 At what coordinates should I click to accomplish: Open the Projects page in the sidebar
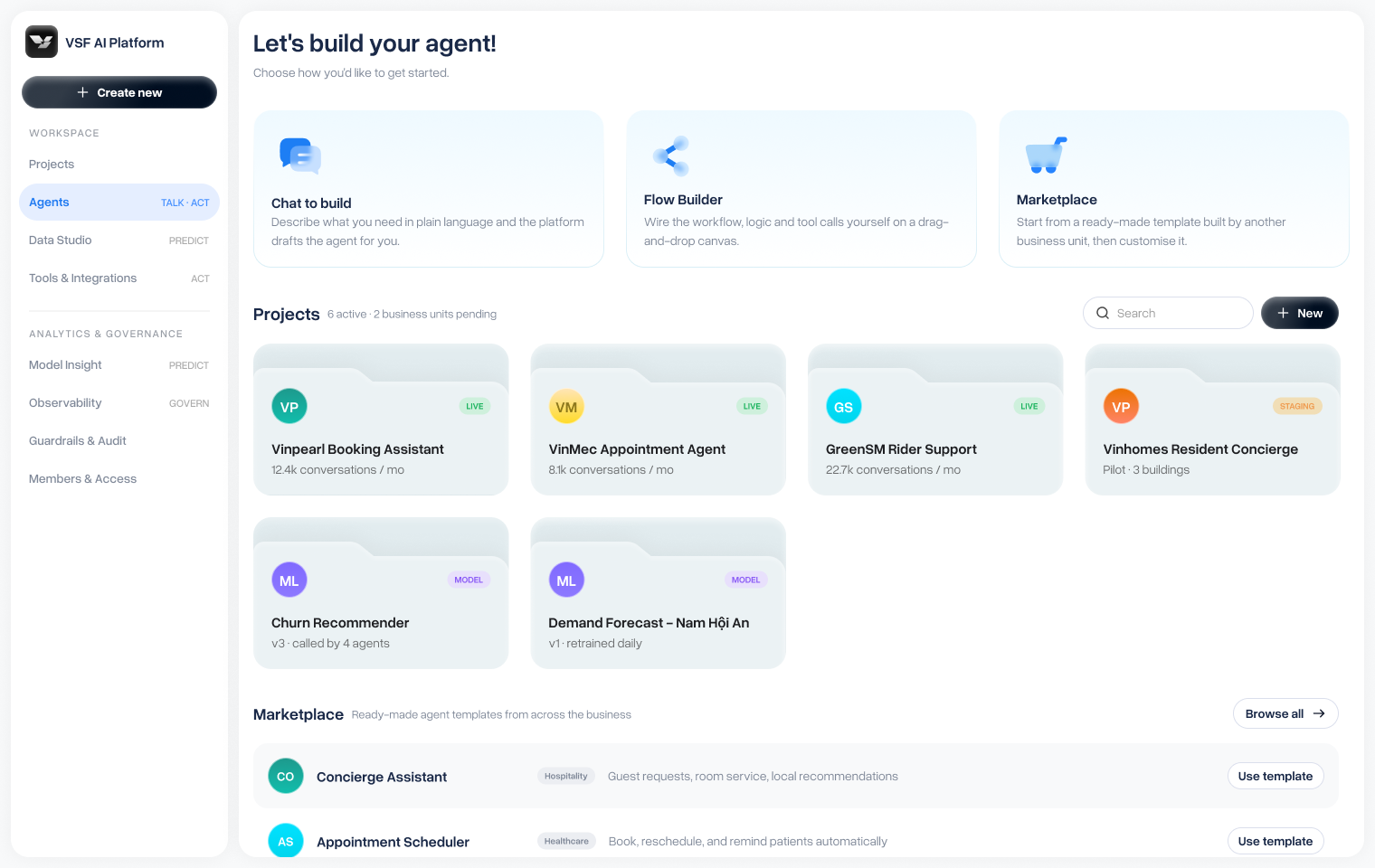pos(119,165)
